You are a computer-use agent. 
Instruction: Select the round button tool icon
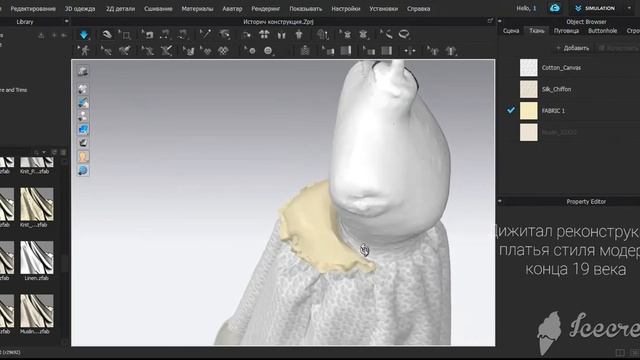[251, 51]
